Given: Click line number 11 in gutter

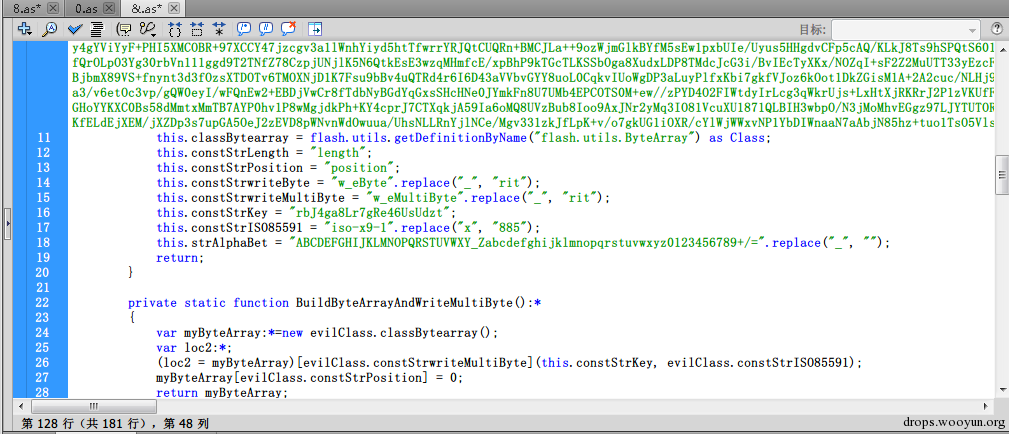Looking at the screenshot, I should 43,138.
